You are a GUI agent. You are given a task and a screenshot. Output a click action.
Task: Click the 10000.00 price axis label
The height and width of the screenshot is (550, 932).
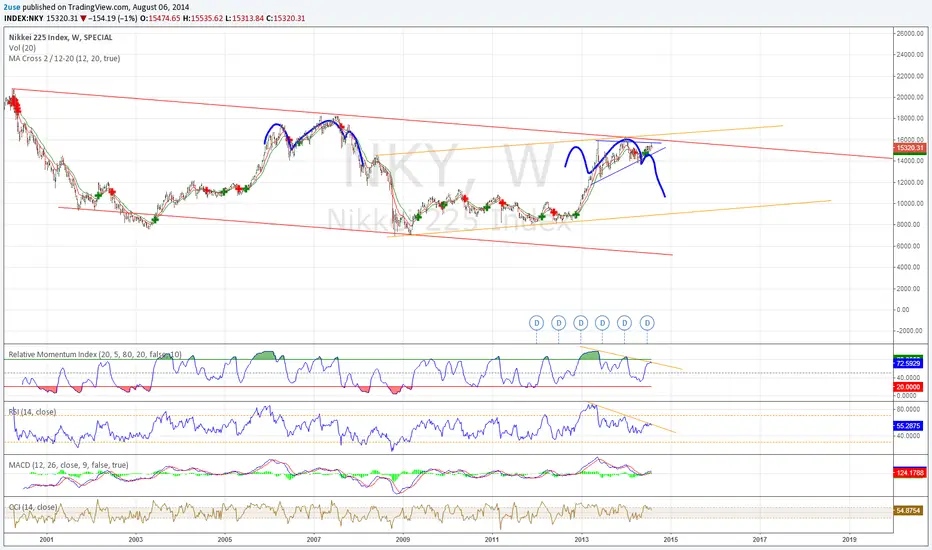[x=910, y=203]
